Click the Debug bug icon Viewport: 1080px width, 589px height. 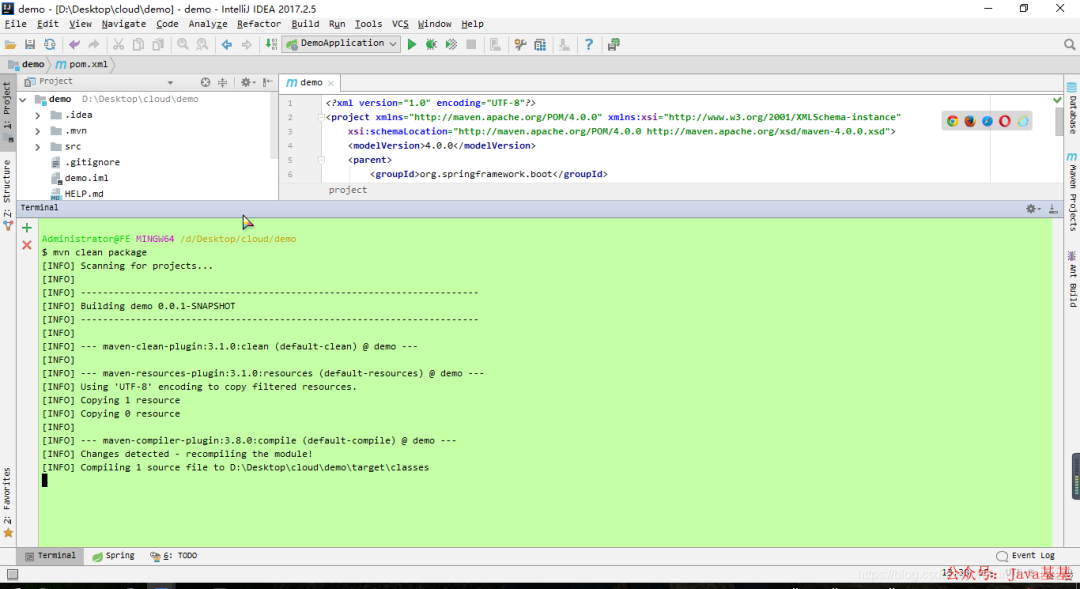point(431,44)
